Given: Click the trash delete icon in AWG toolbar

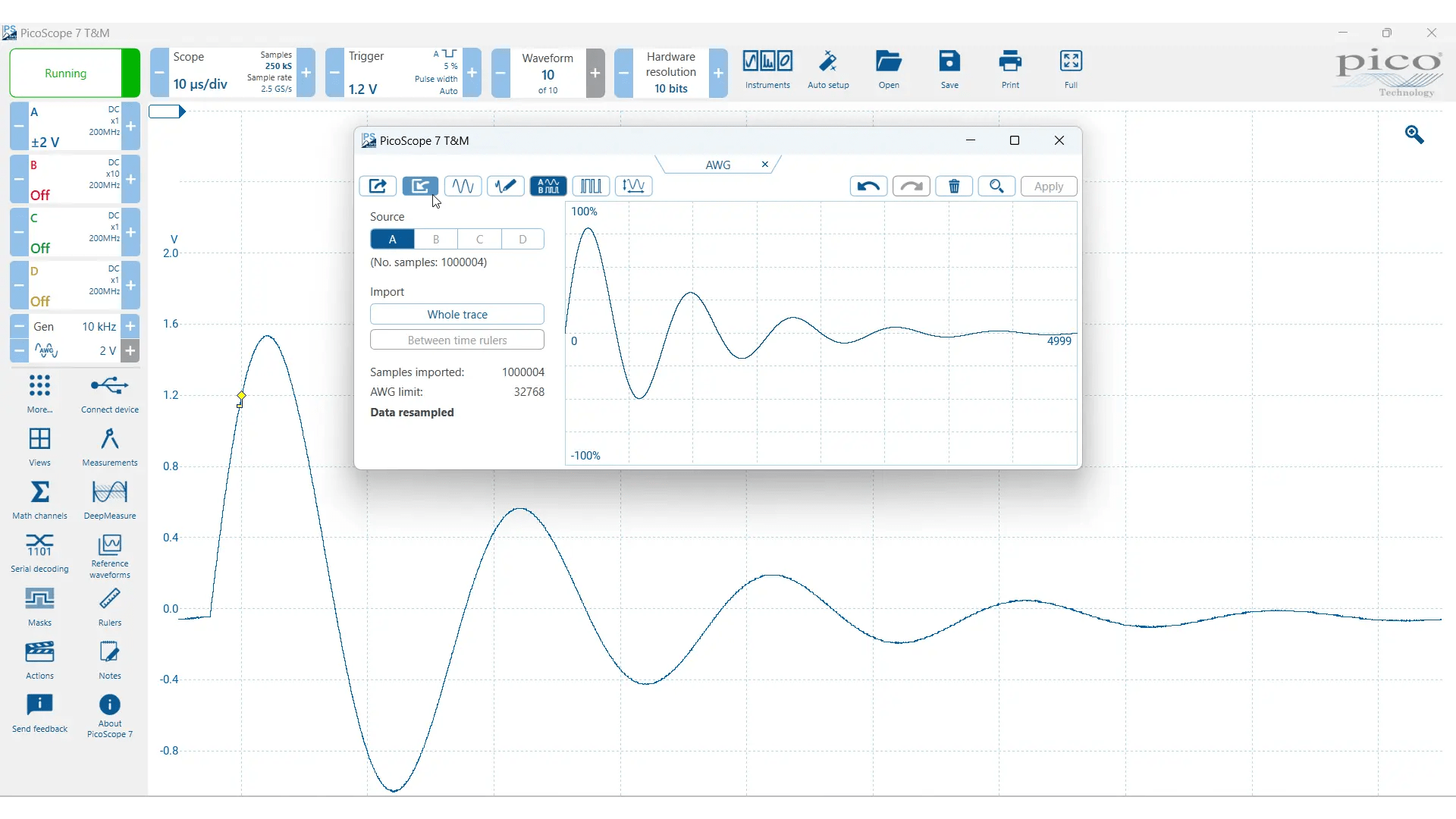Looking at the screenshot, I should pos(954,187).
